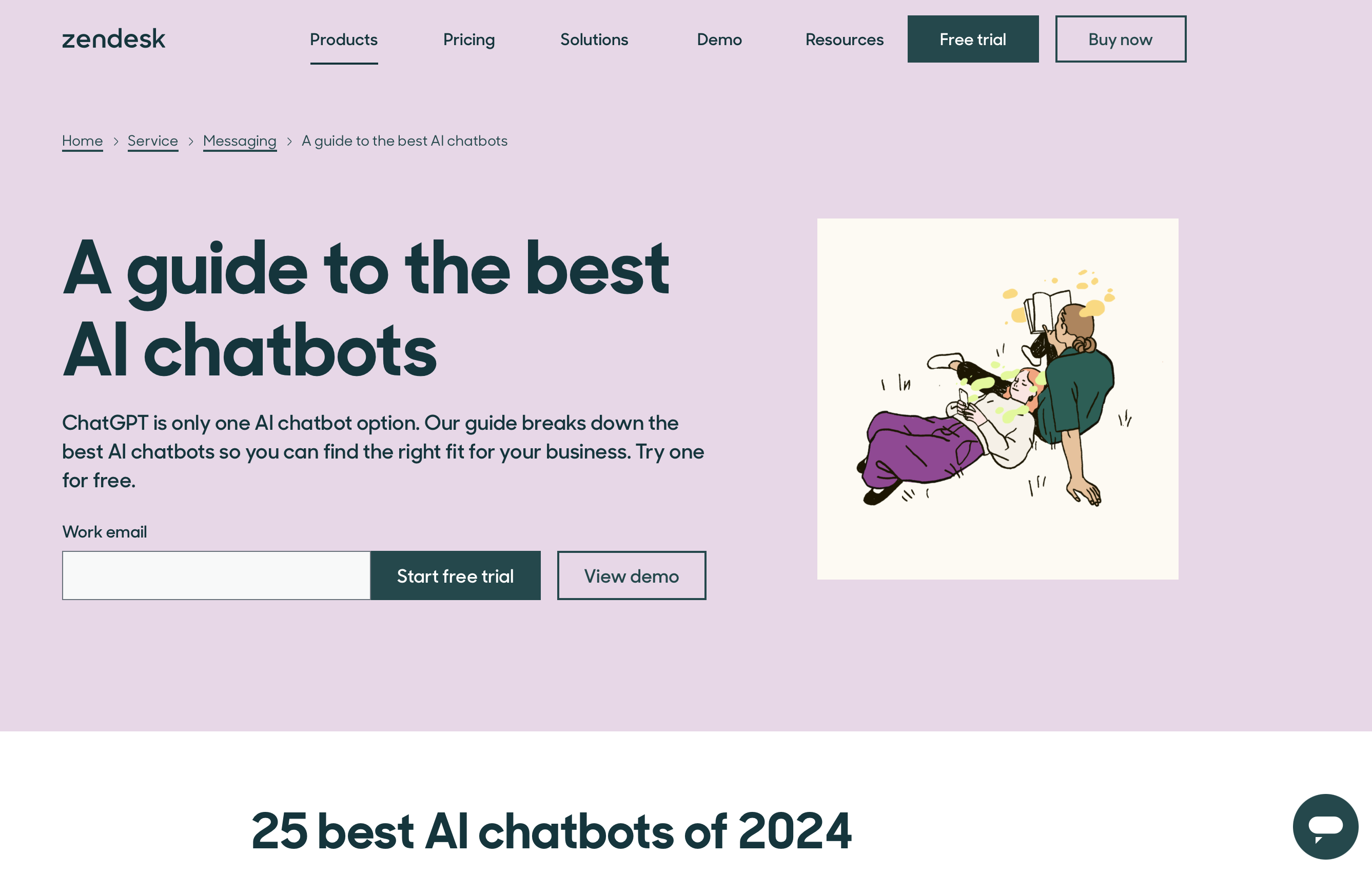Expand the Pricing navigation dropdown
This screenshot has width=1372, height=875.
click(x=469, y=39)
